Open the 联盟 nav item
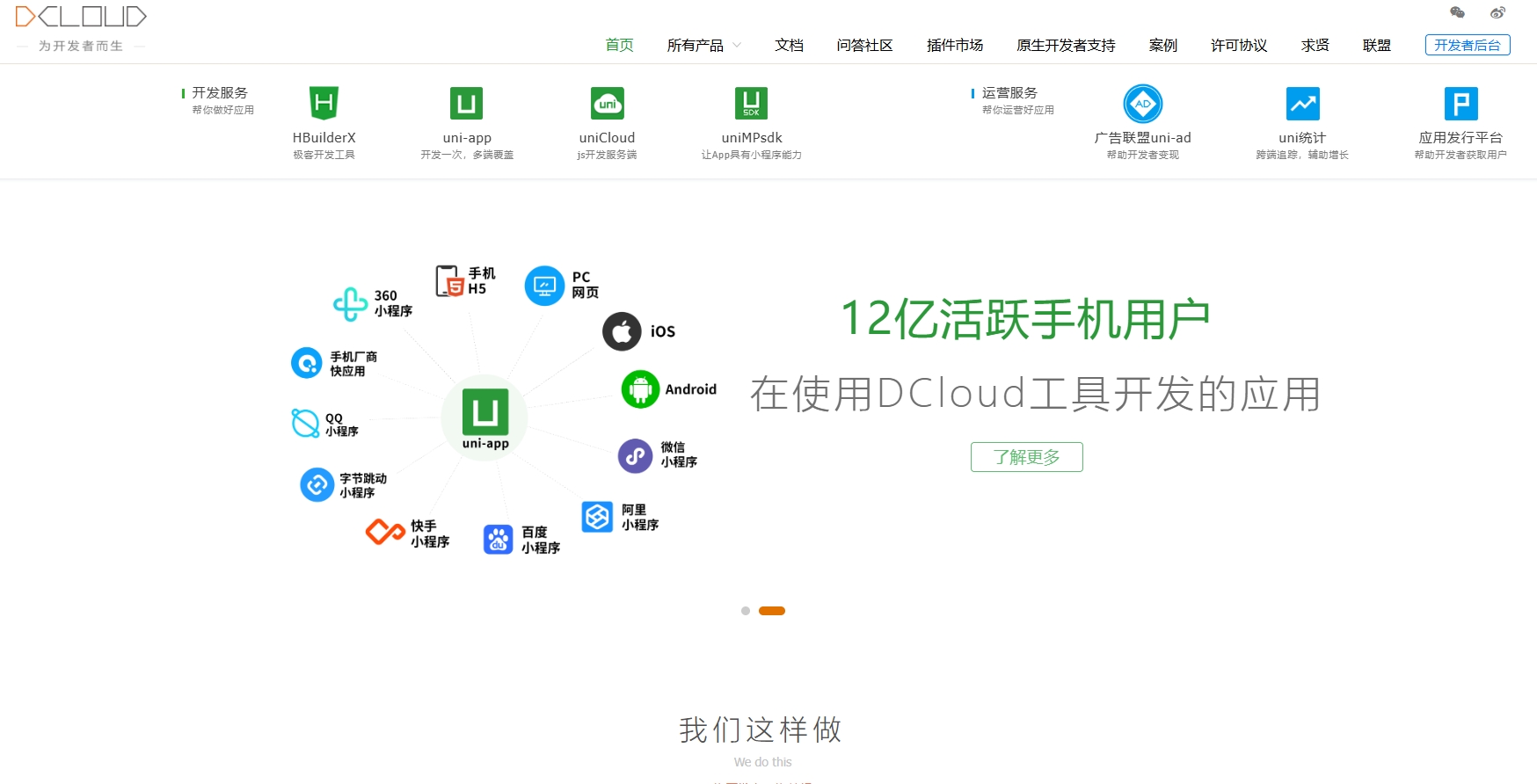The image size is (1537, 784). pos(1376,45)
